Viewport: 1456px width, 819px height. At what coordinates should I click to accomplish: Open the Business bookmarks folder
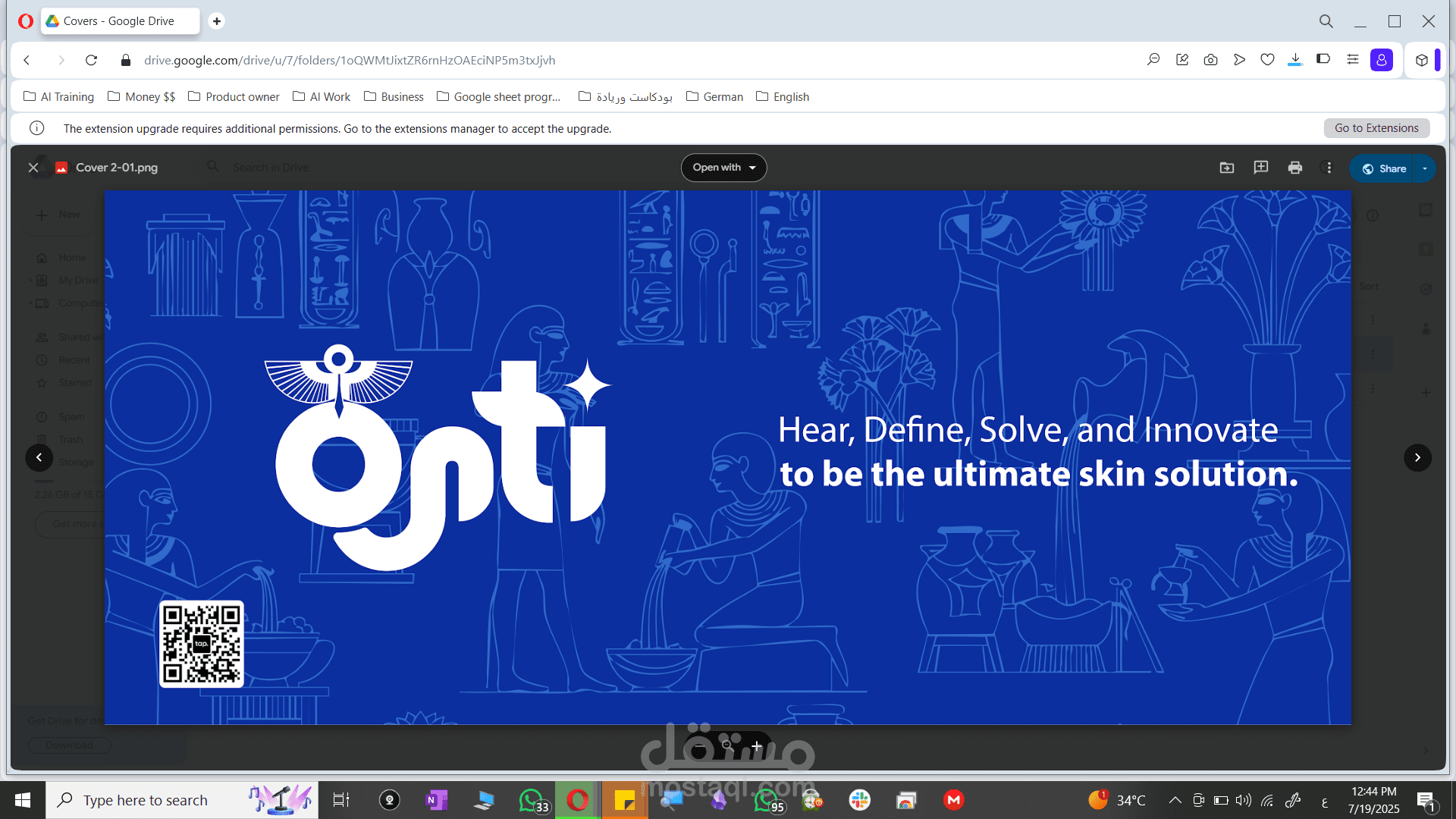394,97
